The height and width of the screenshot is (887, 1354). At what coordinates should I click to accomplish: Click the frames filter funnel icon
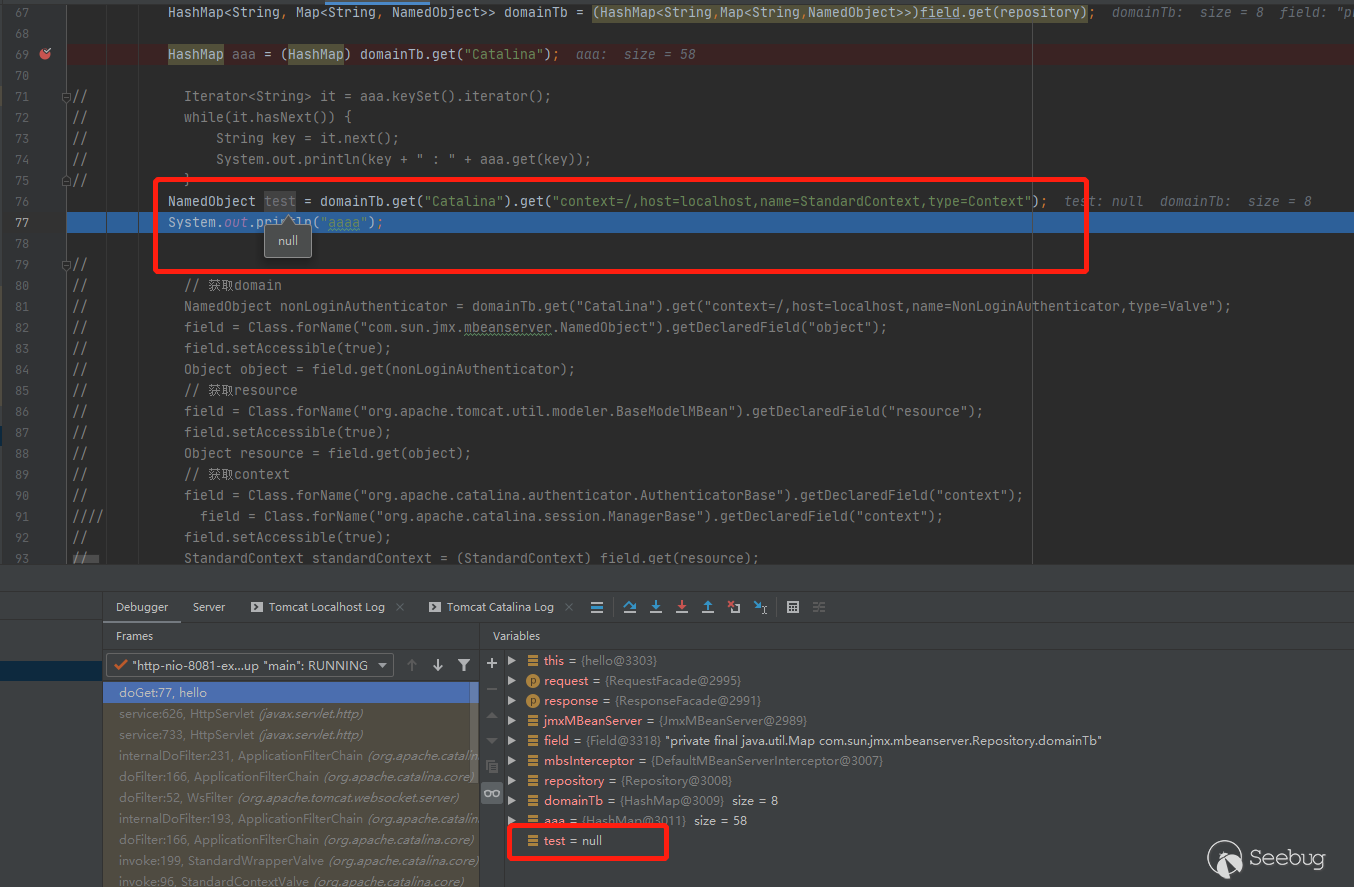click(464, 665)
